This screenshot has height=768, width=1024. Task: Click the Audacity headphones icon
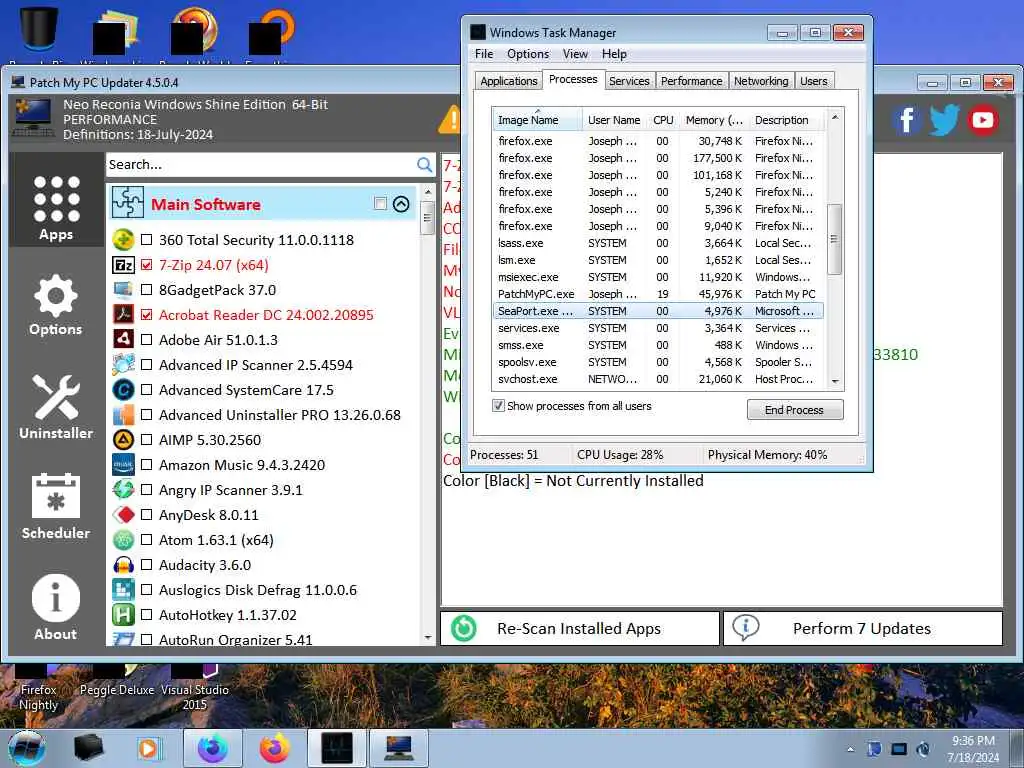point(123,565)
